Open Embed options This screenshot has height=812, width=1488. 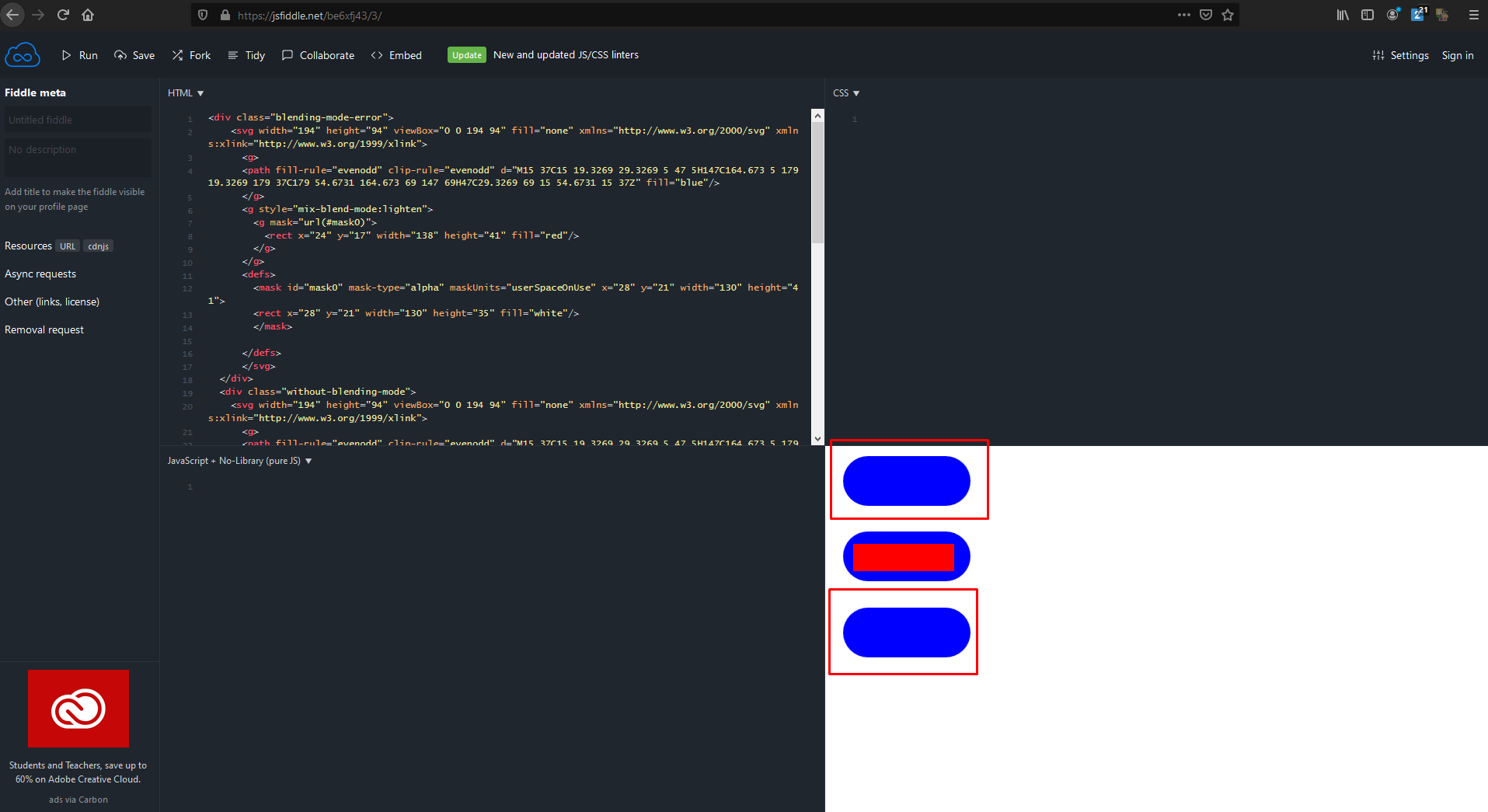396,55
